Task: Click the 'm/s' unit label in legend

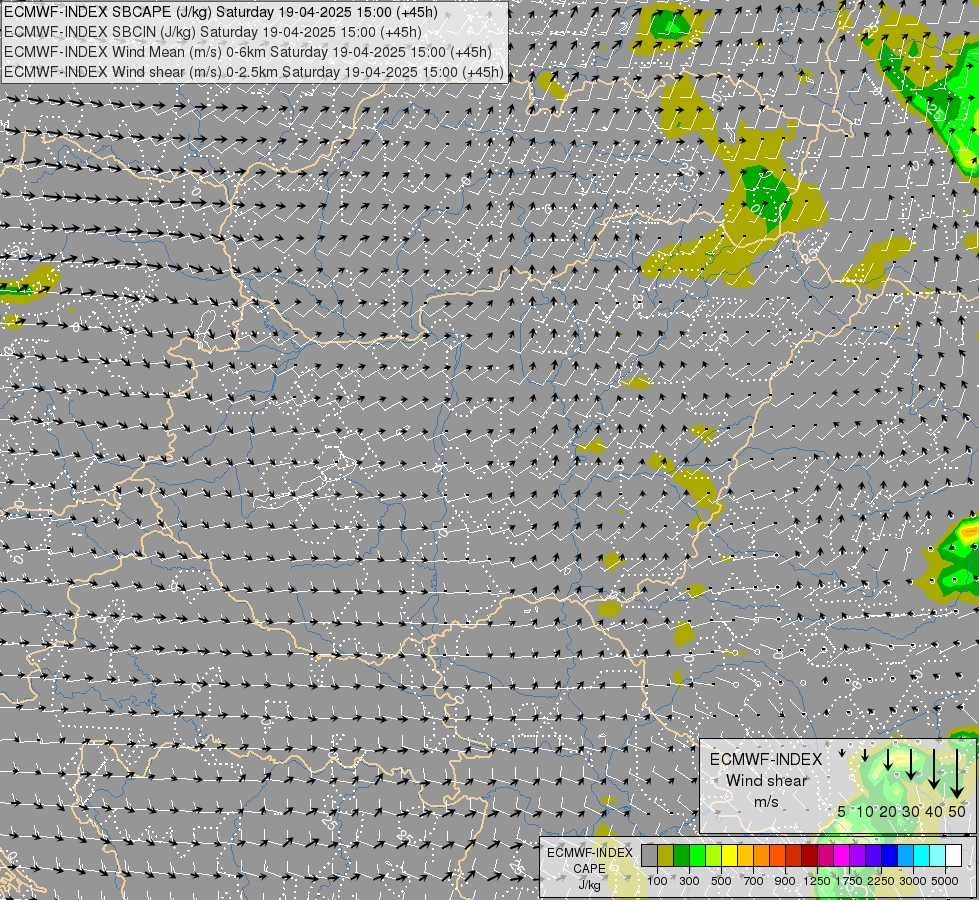Action: [x=766, y=800]
